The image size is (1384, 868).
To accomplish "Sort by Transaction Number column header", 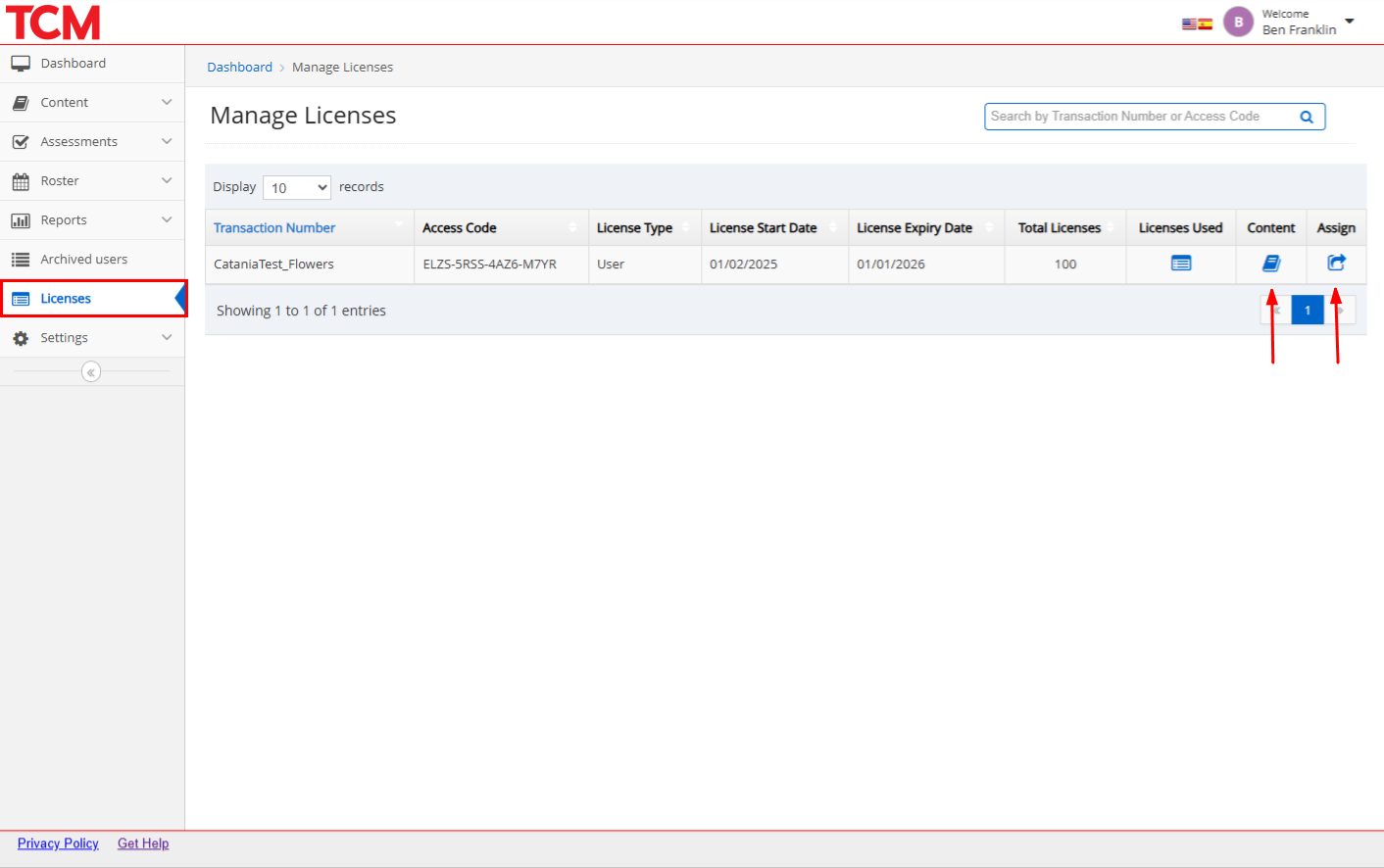I will pos(274,228).
